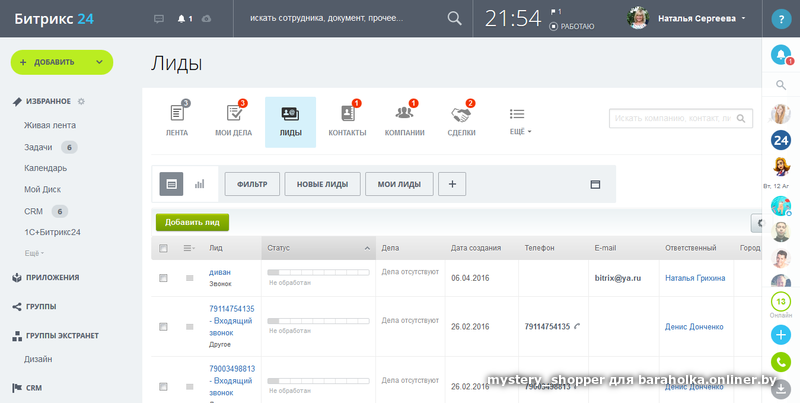This screenshot has height=403, width=800.
Task: Open the lead link диван
Action: pyautogui.click(x=220, y=272)
